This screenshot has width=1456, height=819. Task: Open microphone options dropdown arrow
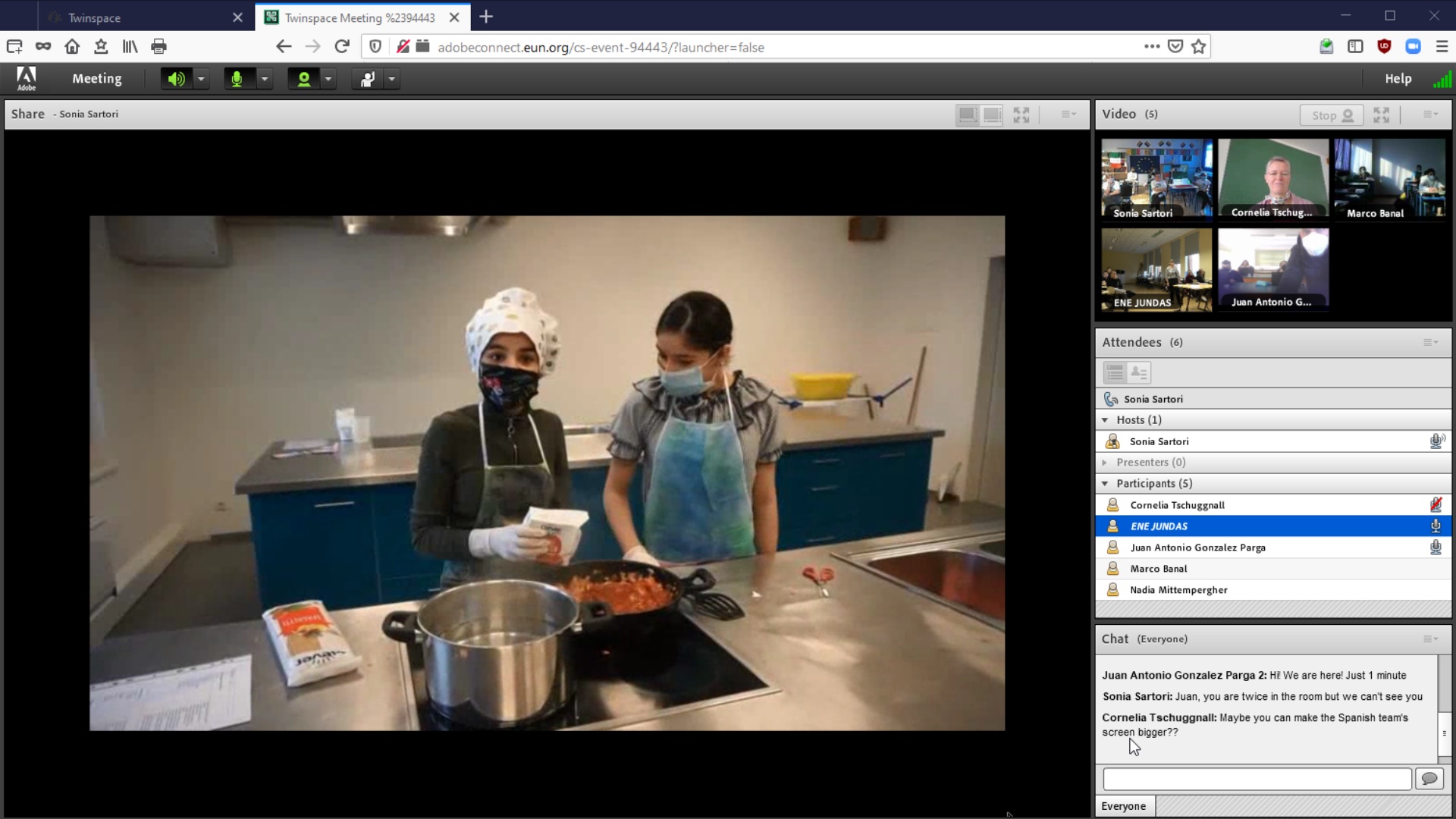click(265, 79)
